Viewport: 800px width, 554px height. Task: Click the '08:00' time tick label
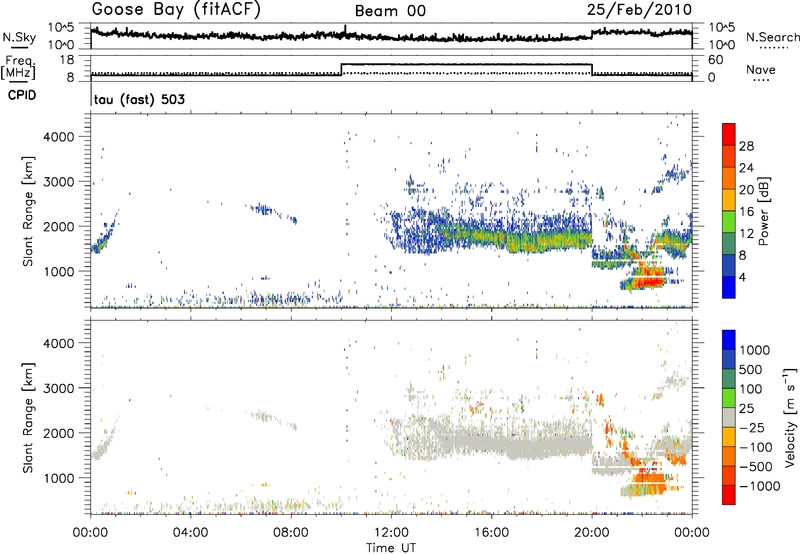pyautogui.click(x=291, y=533)
